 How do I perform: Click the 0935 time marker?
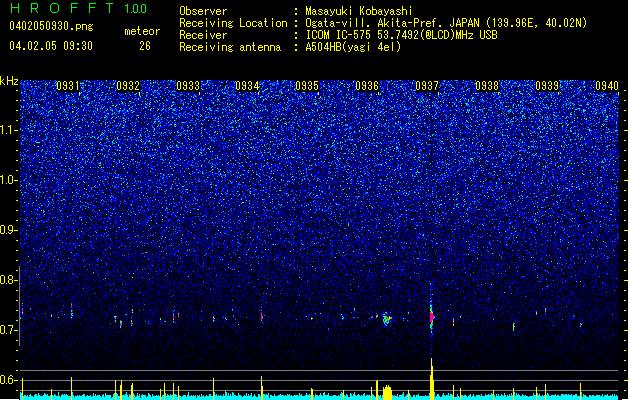coord(307,86)
